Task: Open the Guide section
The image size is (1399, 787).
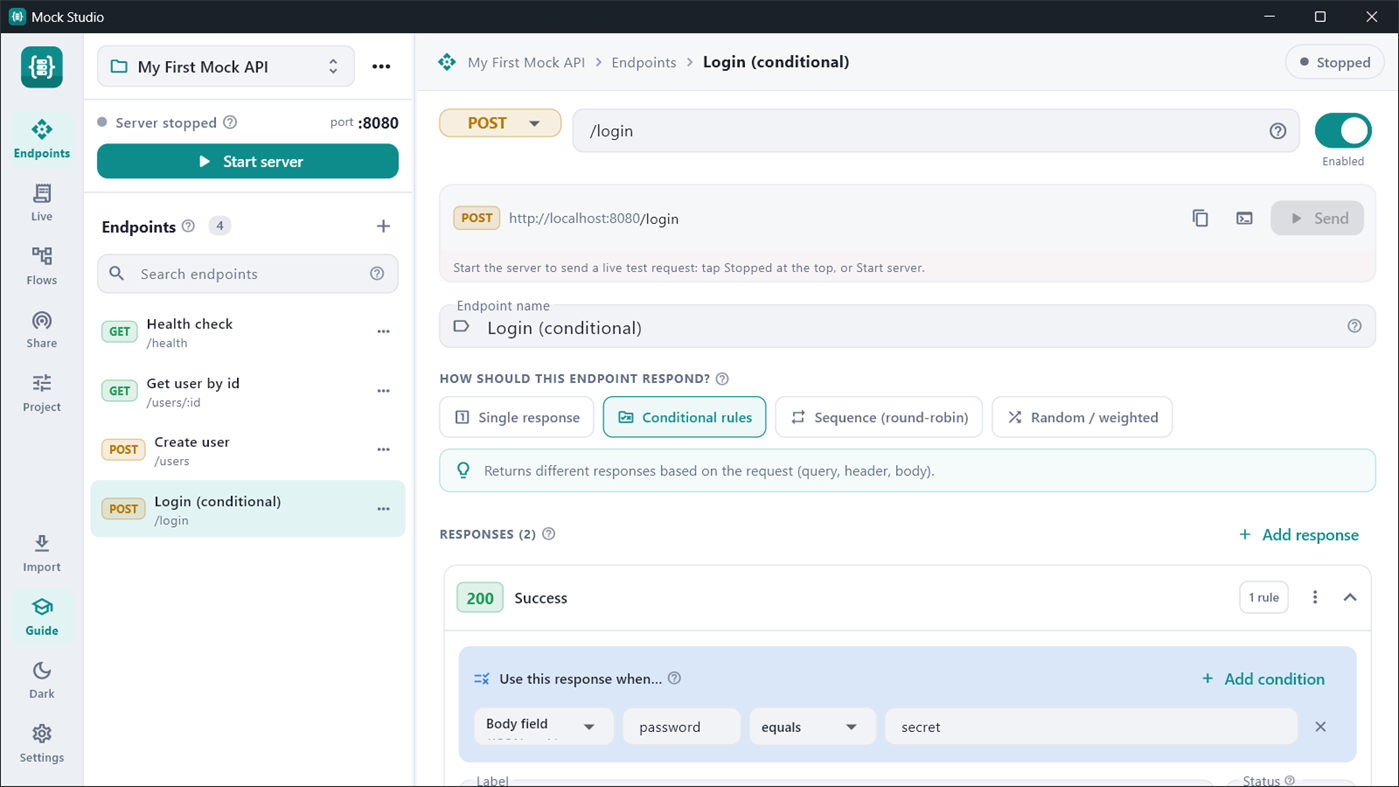Action: tap(42, 616)
